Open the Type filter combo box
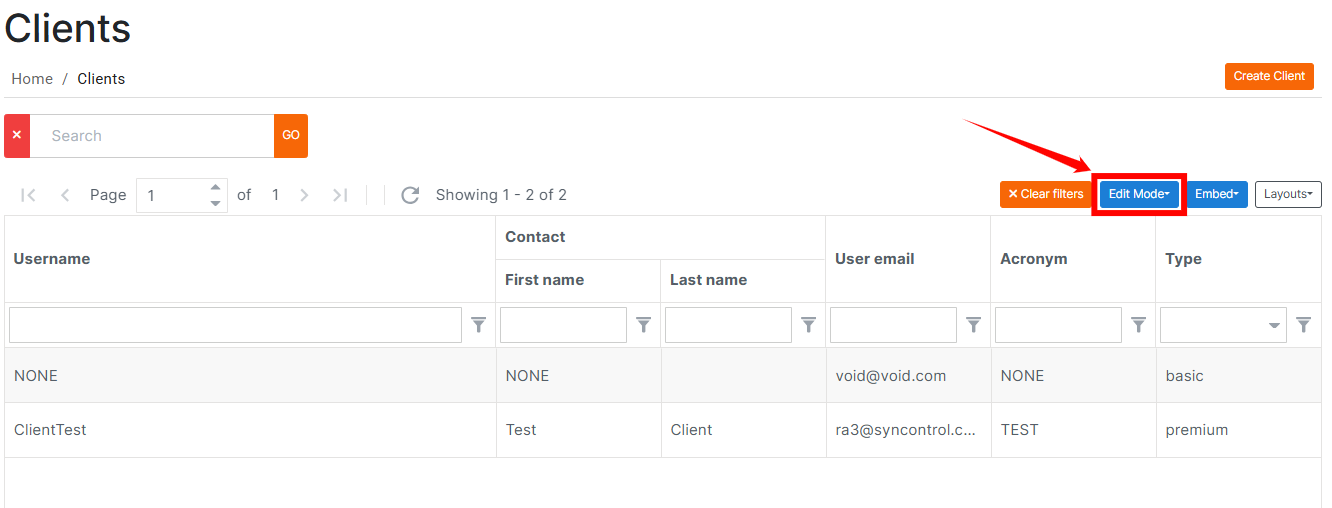 click(1224, 325)
